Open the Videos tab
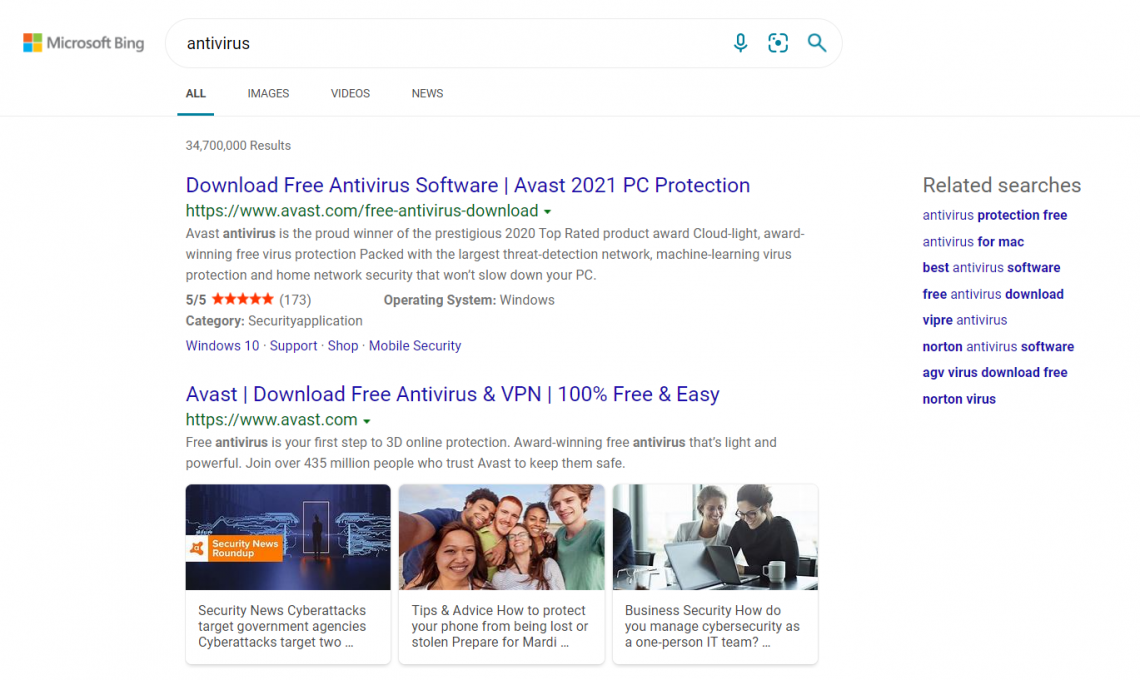Screen dimensions: 1140x680 350,94
